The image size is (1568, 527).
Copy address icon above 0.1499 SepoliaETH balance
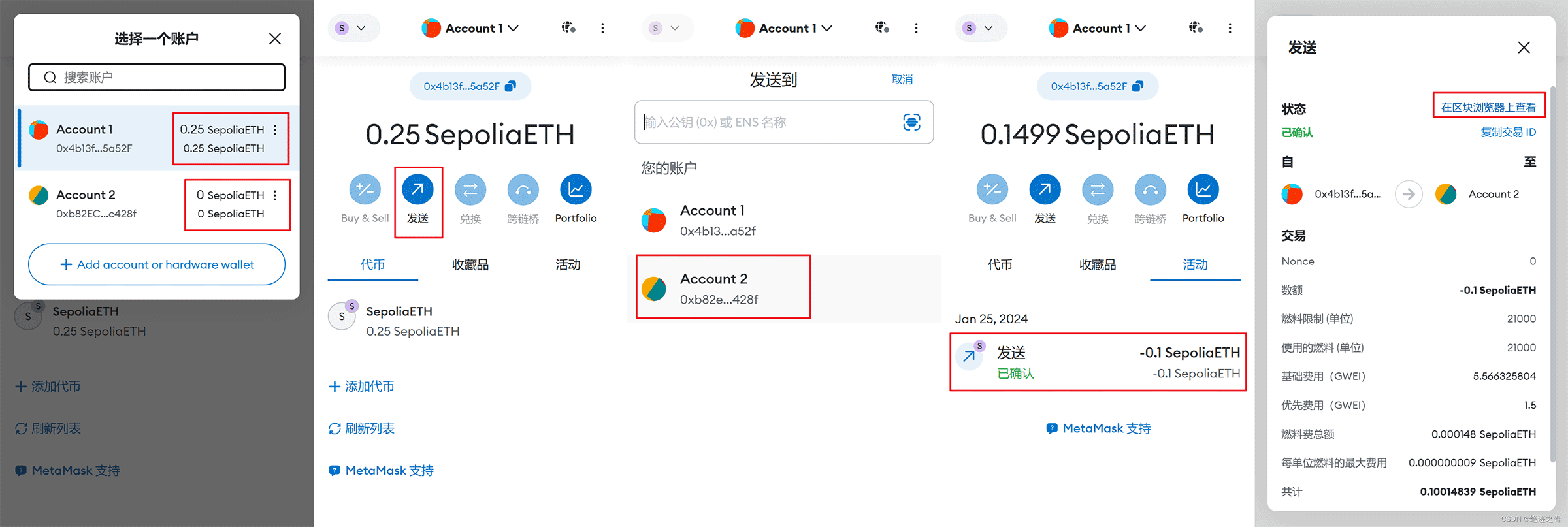pos(1137,86)
